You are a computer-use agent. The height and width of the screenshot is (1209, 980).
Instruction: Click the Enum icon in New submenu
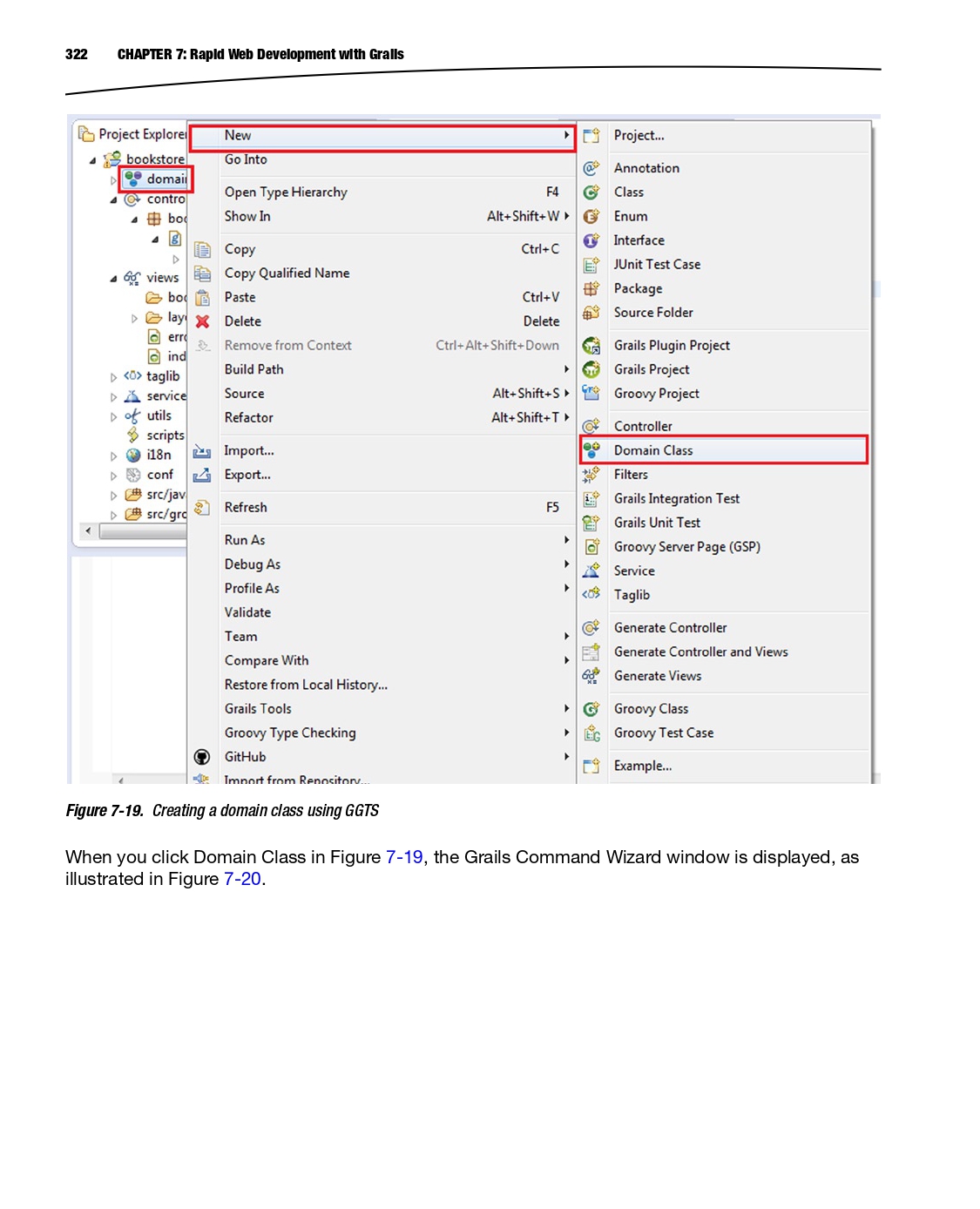pos(591,217)
